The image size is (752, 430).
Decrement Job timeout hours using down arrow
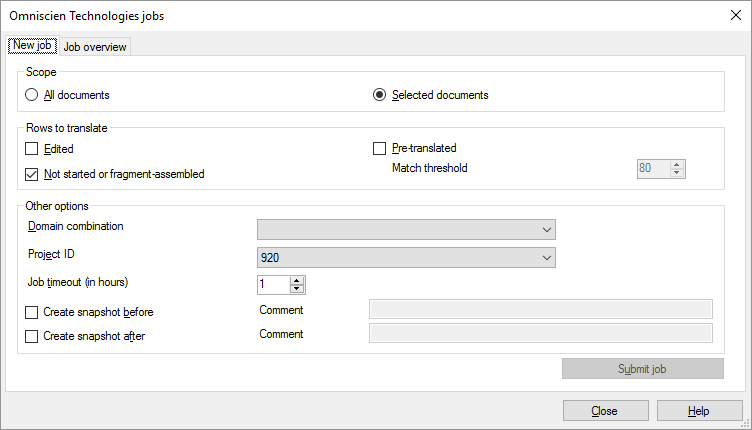point(297,289)
